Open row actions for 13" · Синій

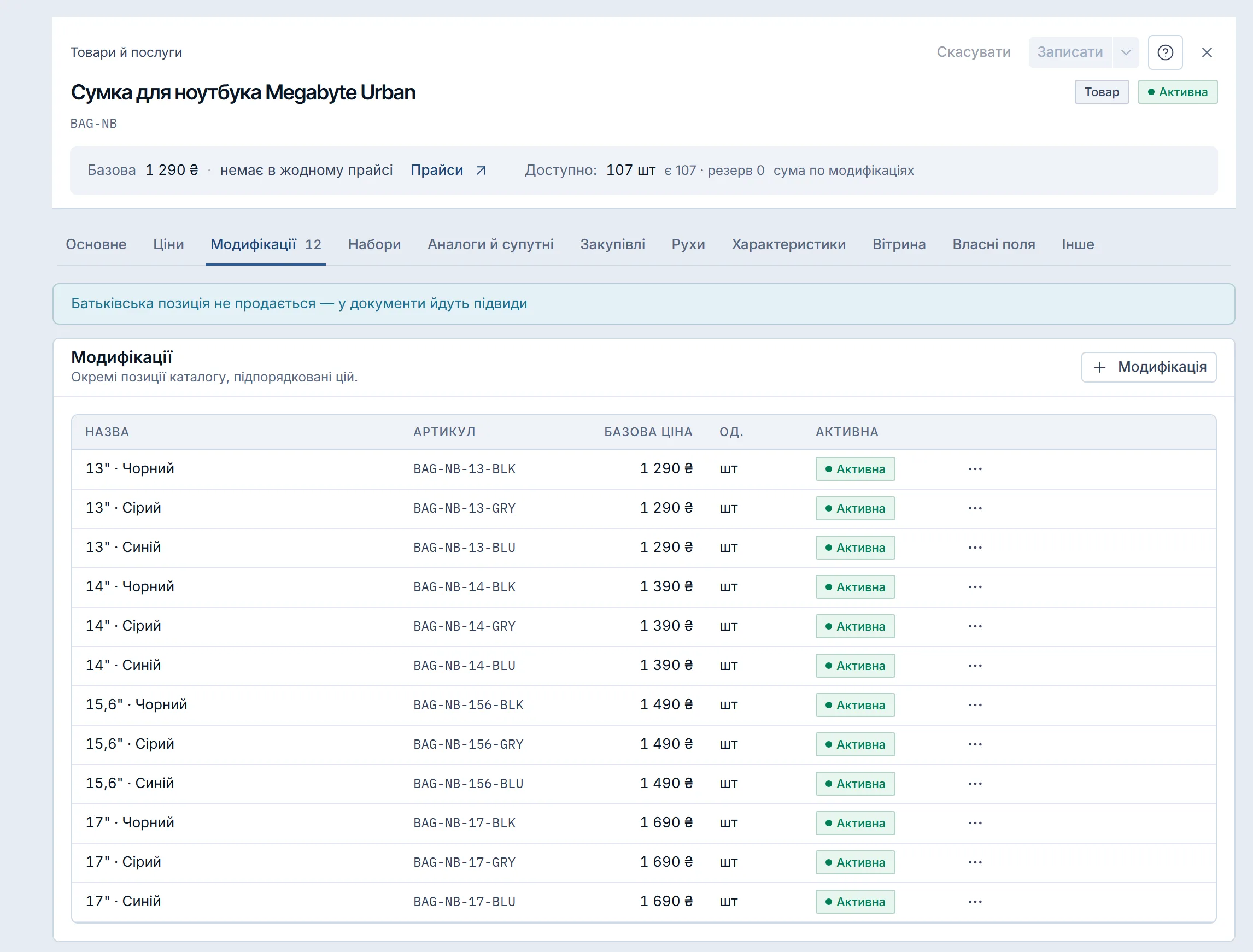tap(975, 548)
